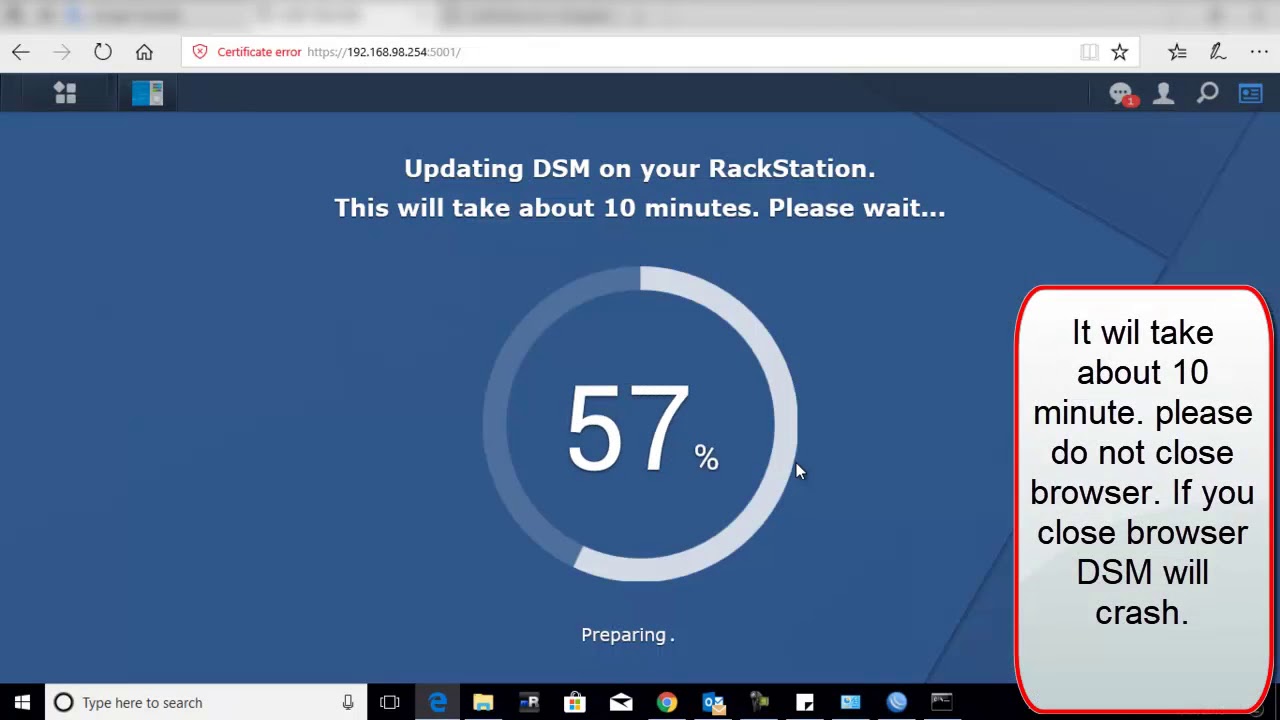Open Task View from the taskbar

(390, 703)
